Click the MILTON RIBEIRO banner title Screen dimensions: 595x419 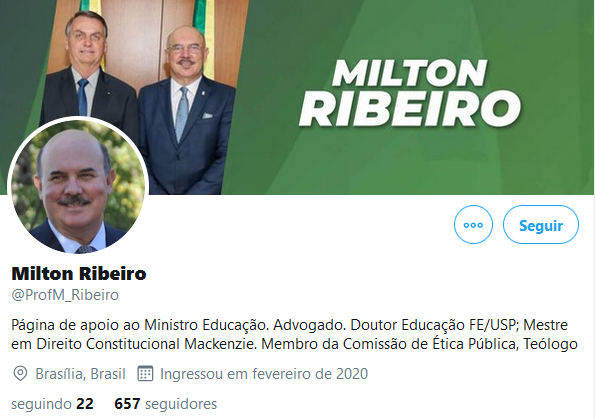pyautogui.click(x=410, y=93)
